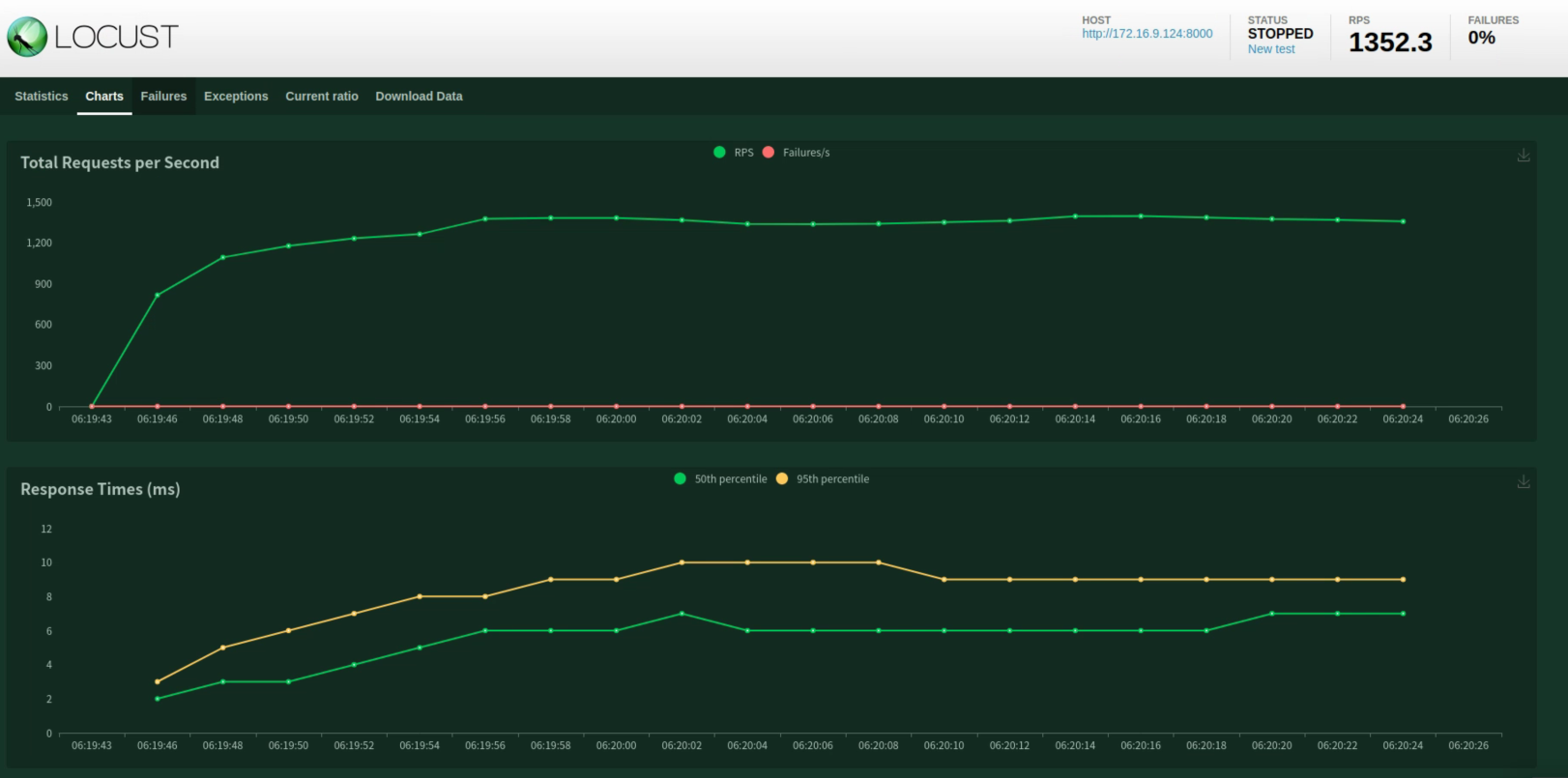Viewport: 1568px width, 778px height.
Task: Click the LOCUST wordmark text
Action: [116, 37]
